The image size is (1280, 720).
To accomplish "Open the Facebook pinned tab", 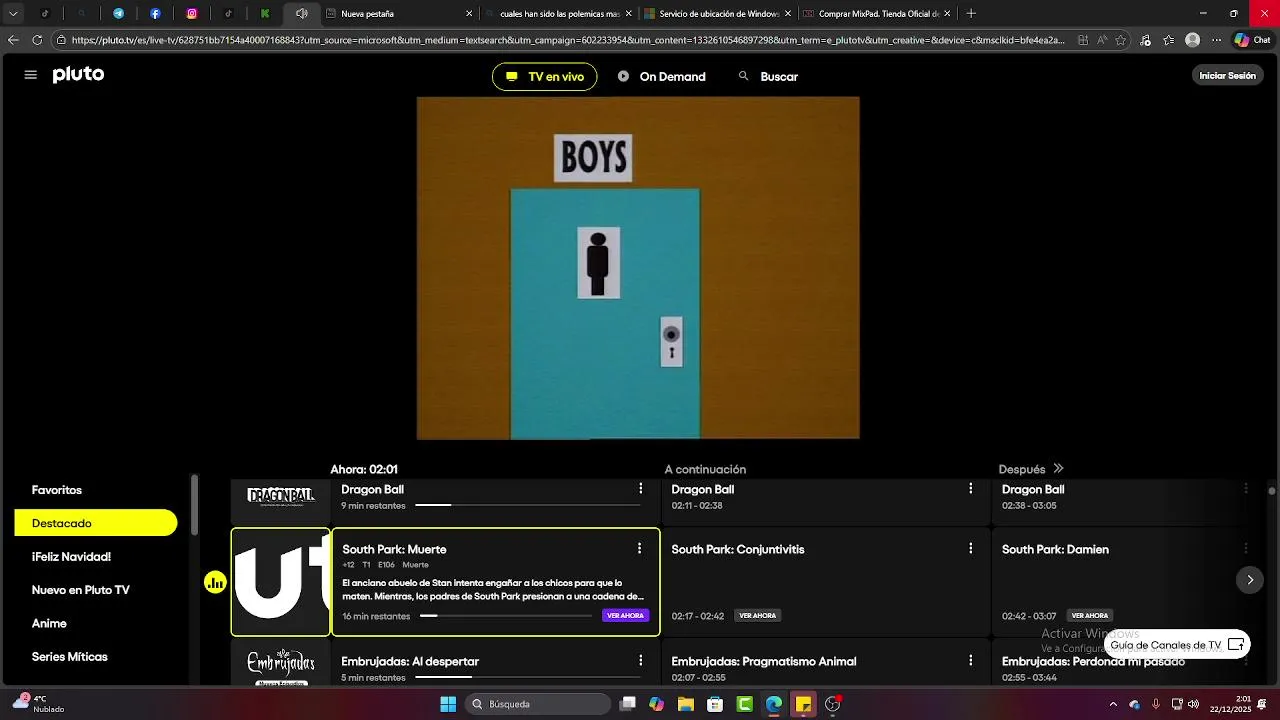I will coord(155,14).
